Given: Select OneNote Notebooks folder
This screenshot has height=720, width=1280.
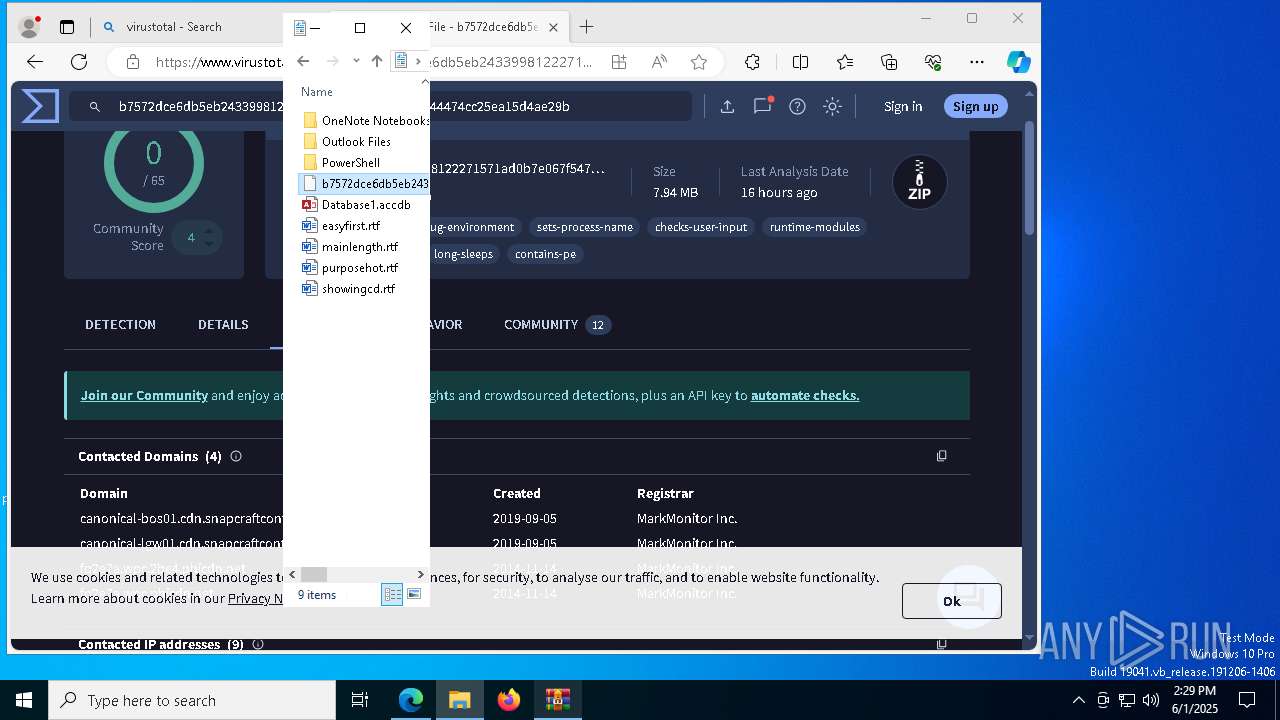Looking at the screenshot, I should 365,120.
